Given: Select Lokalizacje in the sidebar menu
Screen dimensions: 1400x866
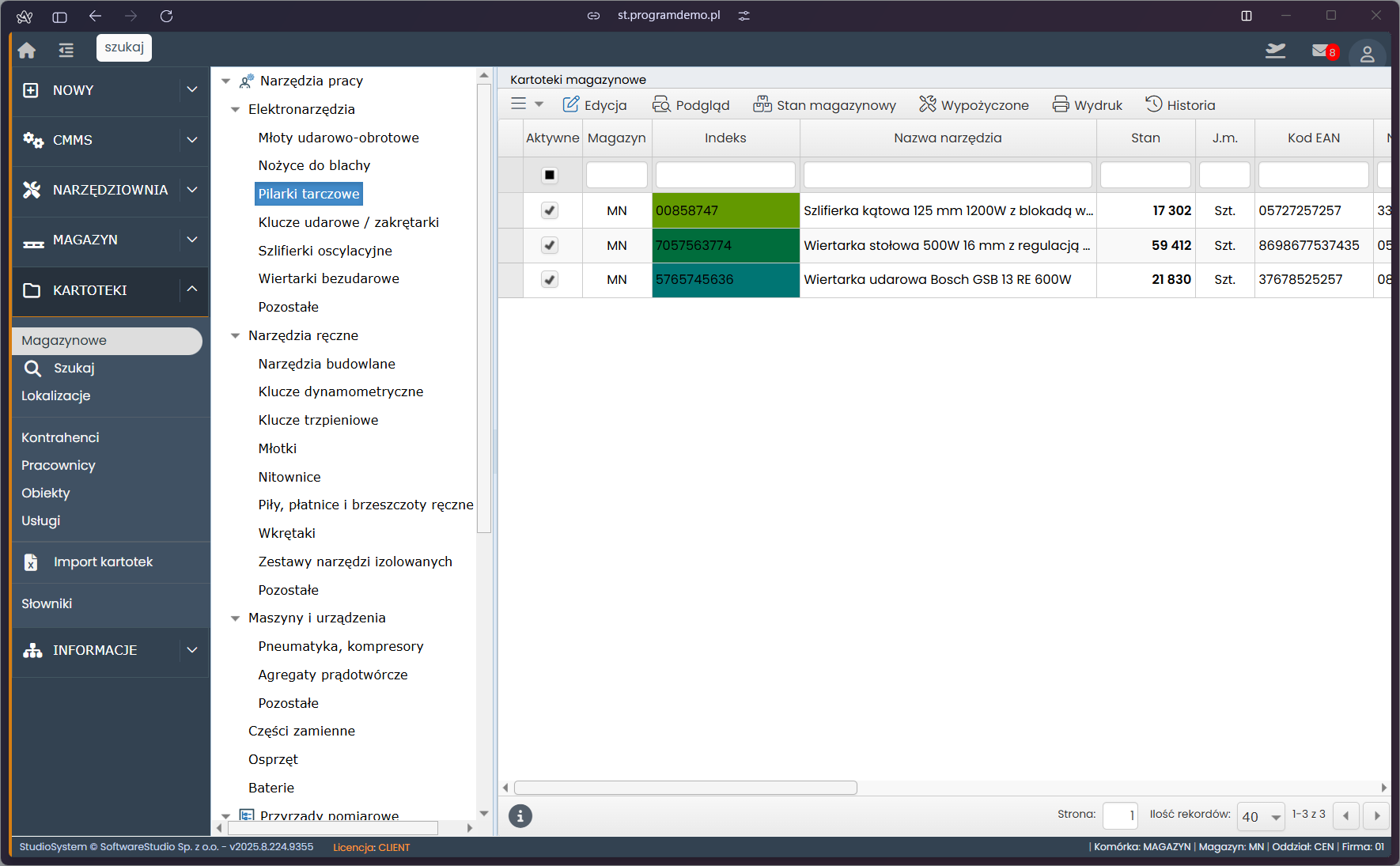Looking at the screenshot, I should point(56,395).
